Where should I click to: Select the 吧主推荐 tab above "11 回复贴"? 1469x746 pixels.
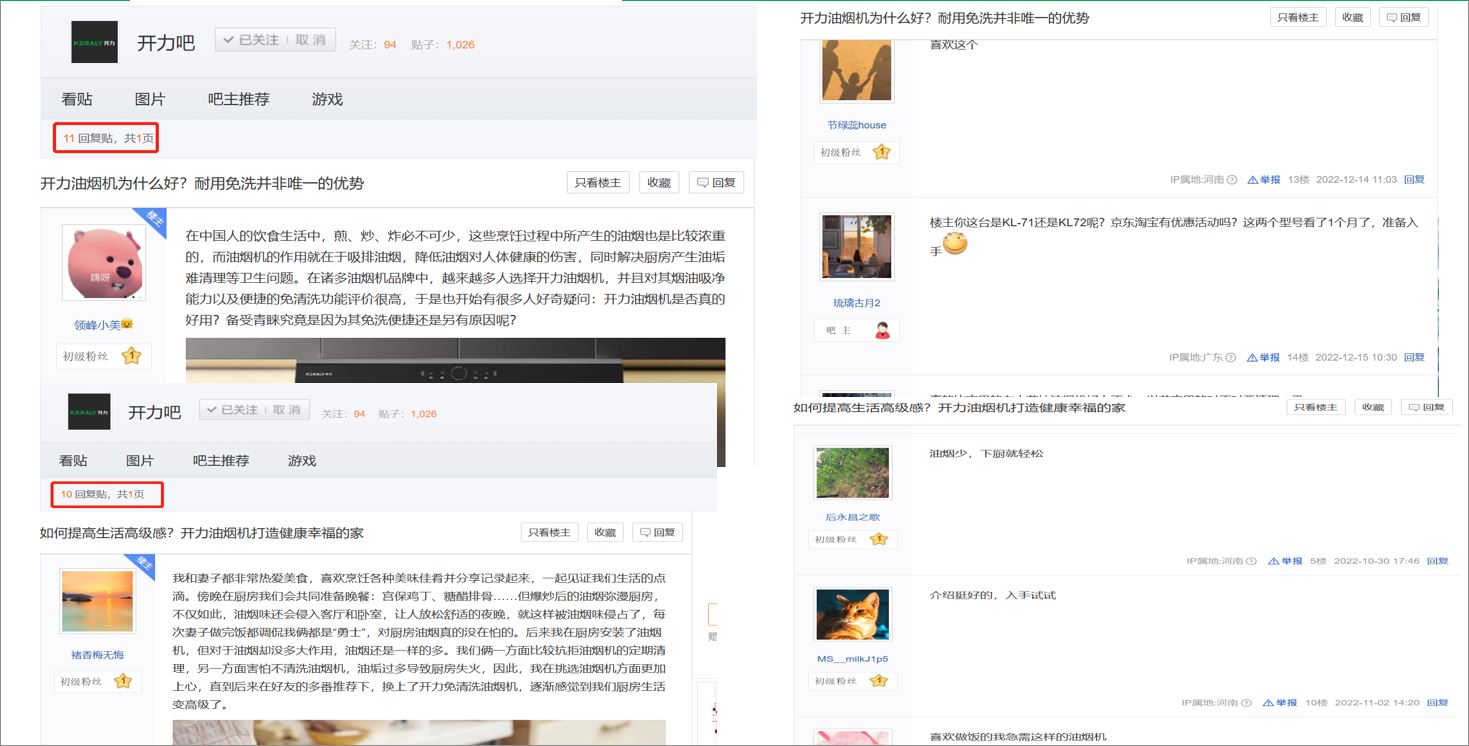click(238, 99)
